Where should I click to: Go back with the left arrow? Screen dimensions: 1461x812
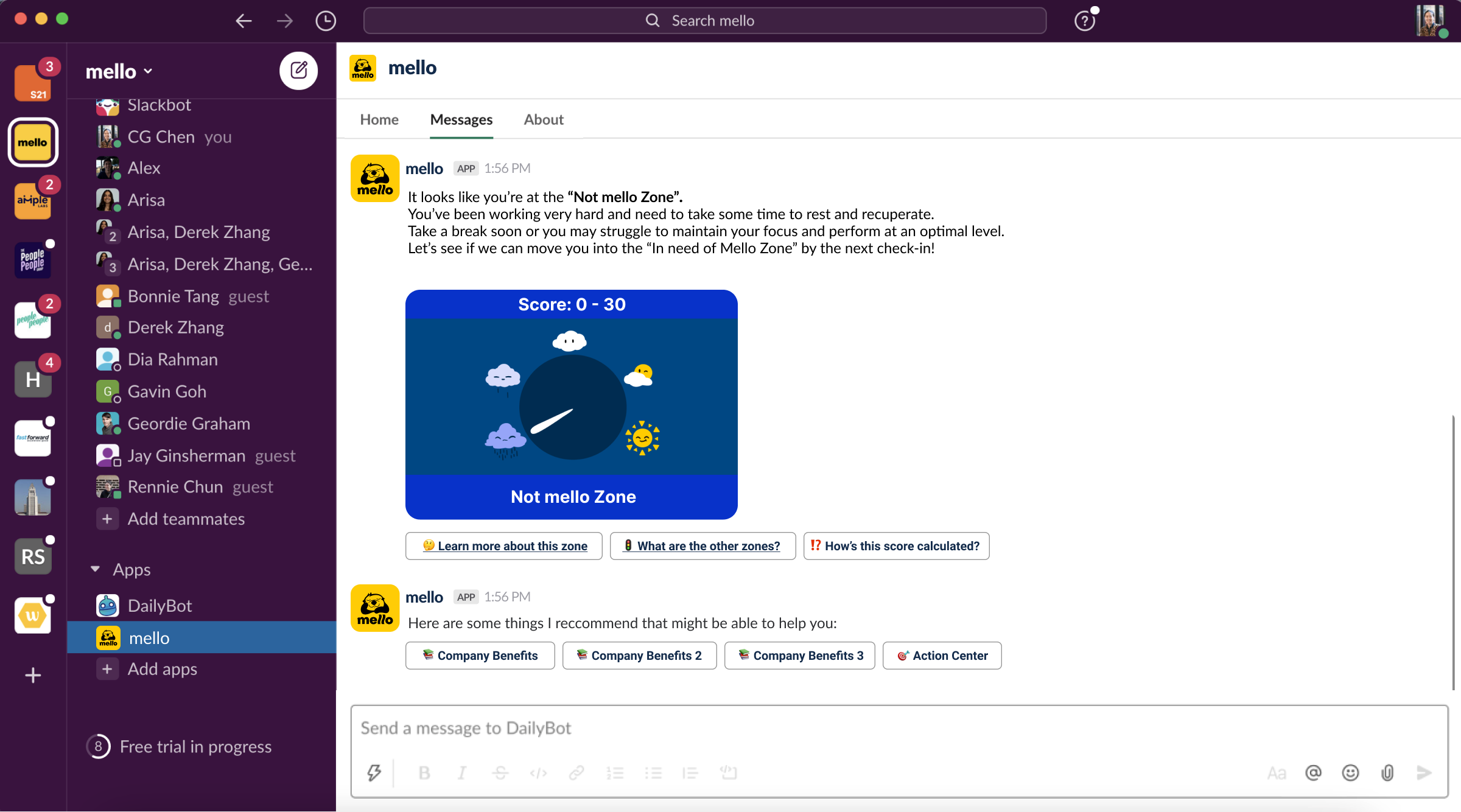click(244, 21)
